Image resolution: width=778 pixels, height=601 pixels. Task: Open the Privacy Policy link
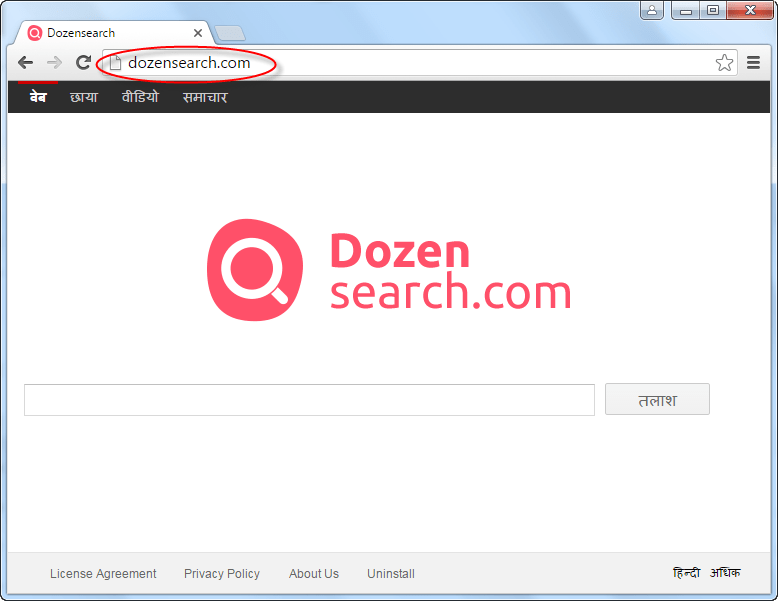pos(222,574)
